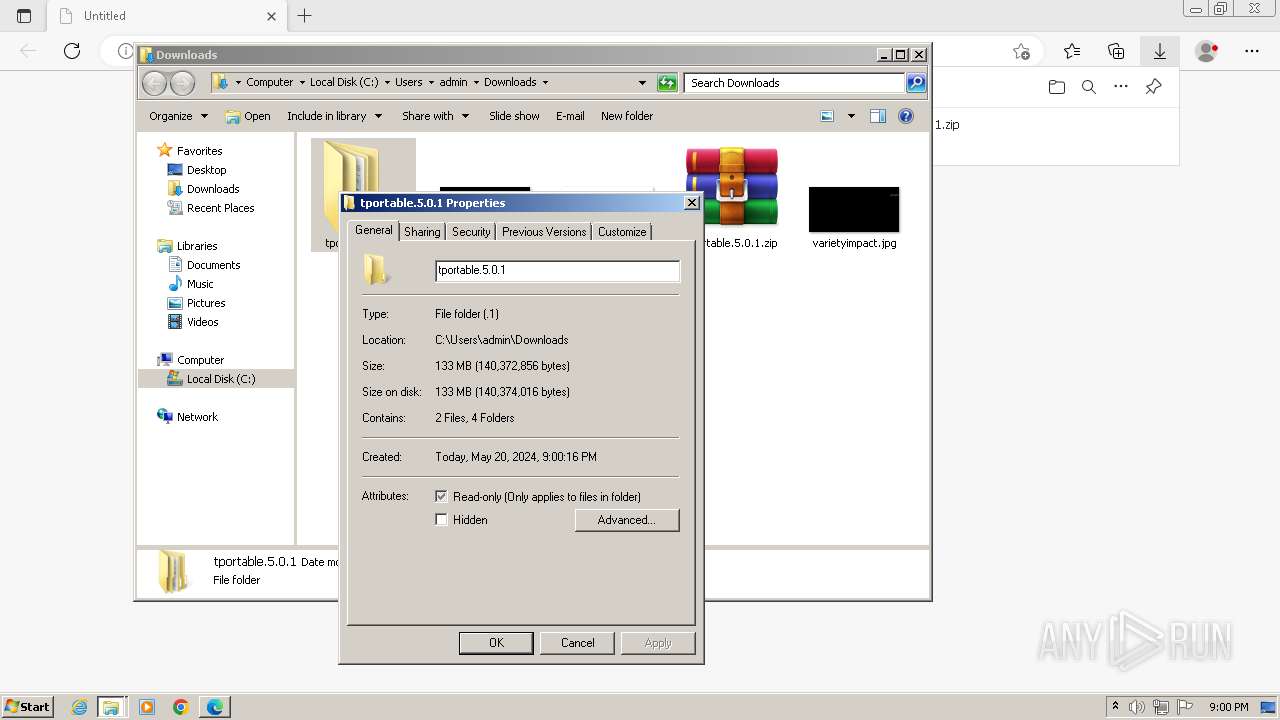Expand the Organize menu

[178, 116]
